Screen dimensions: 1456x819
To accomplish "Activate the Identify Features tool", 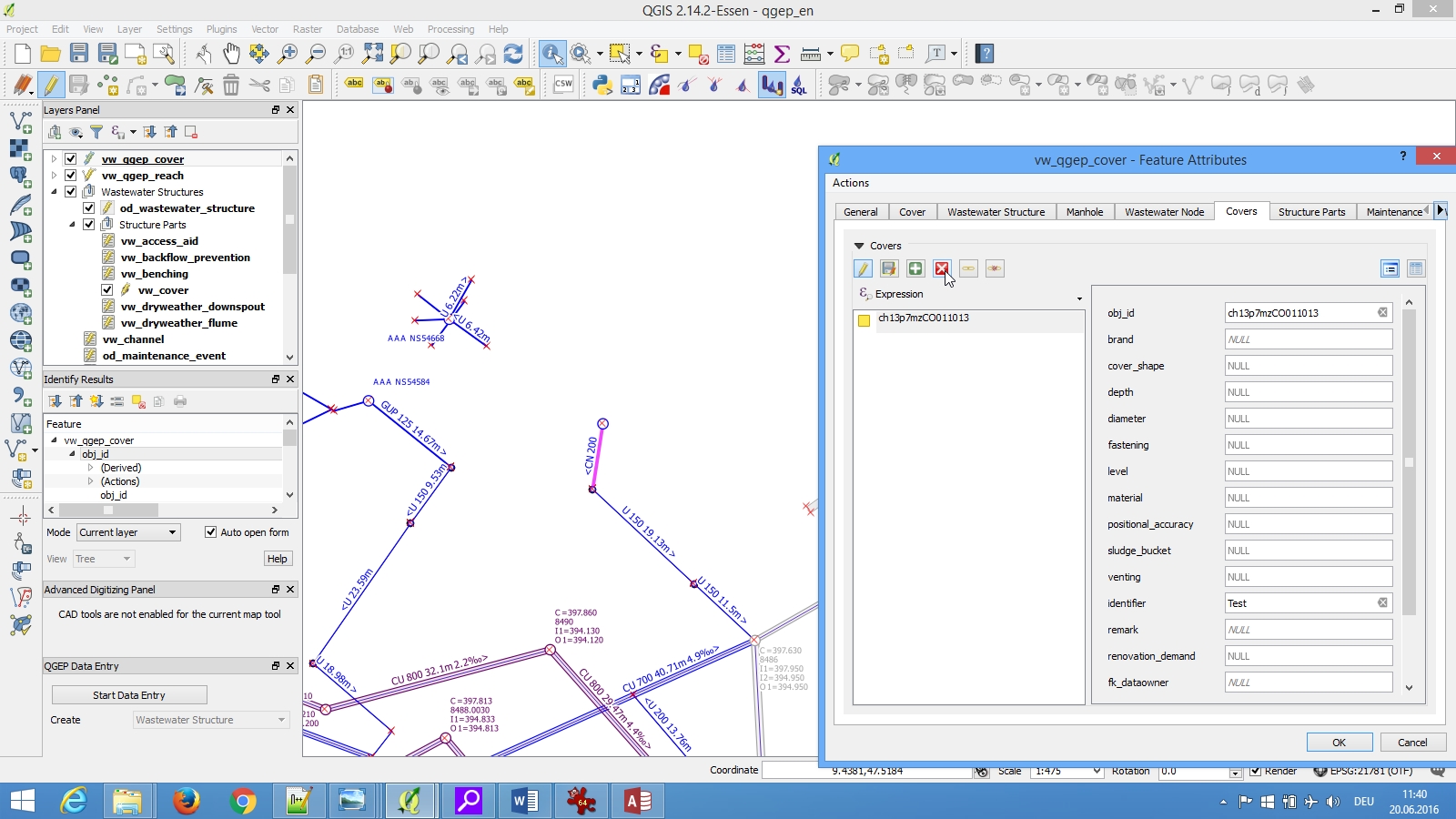I will [552, 54].
